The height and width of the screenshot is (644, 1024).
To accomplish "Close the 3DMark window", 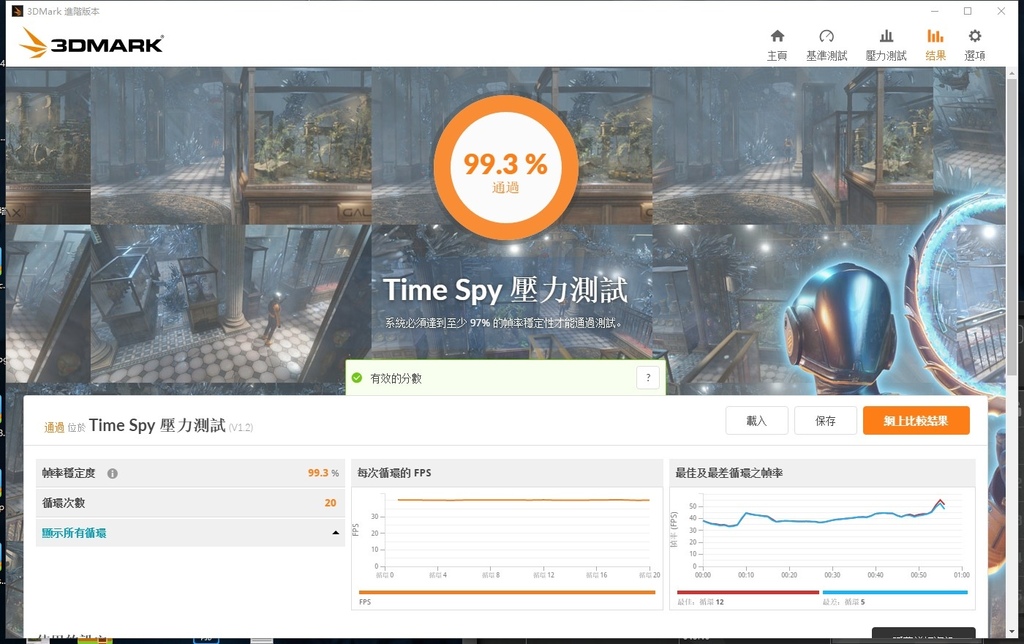I will (x=1001, y=11).
